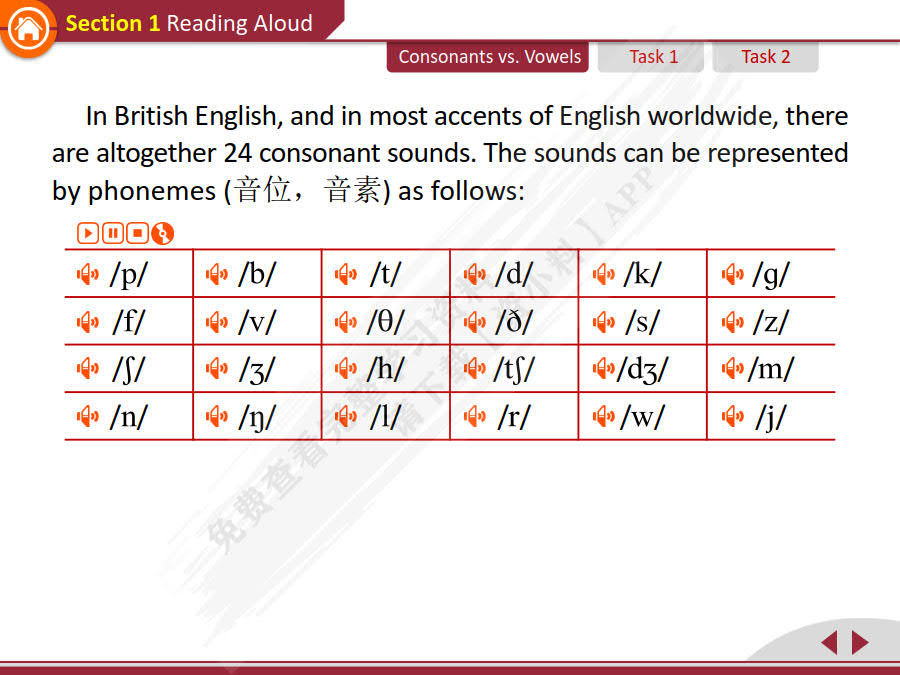Select the /ŋ/ phoneme text
The image size is (900, 675).
coord(258,418)
